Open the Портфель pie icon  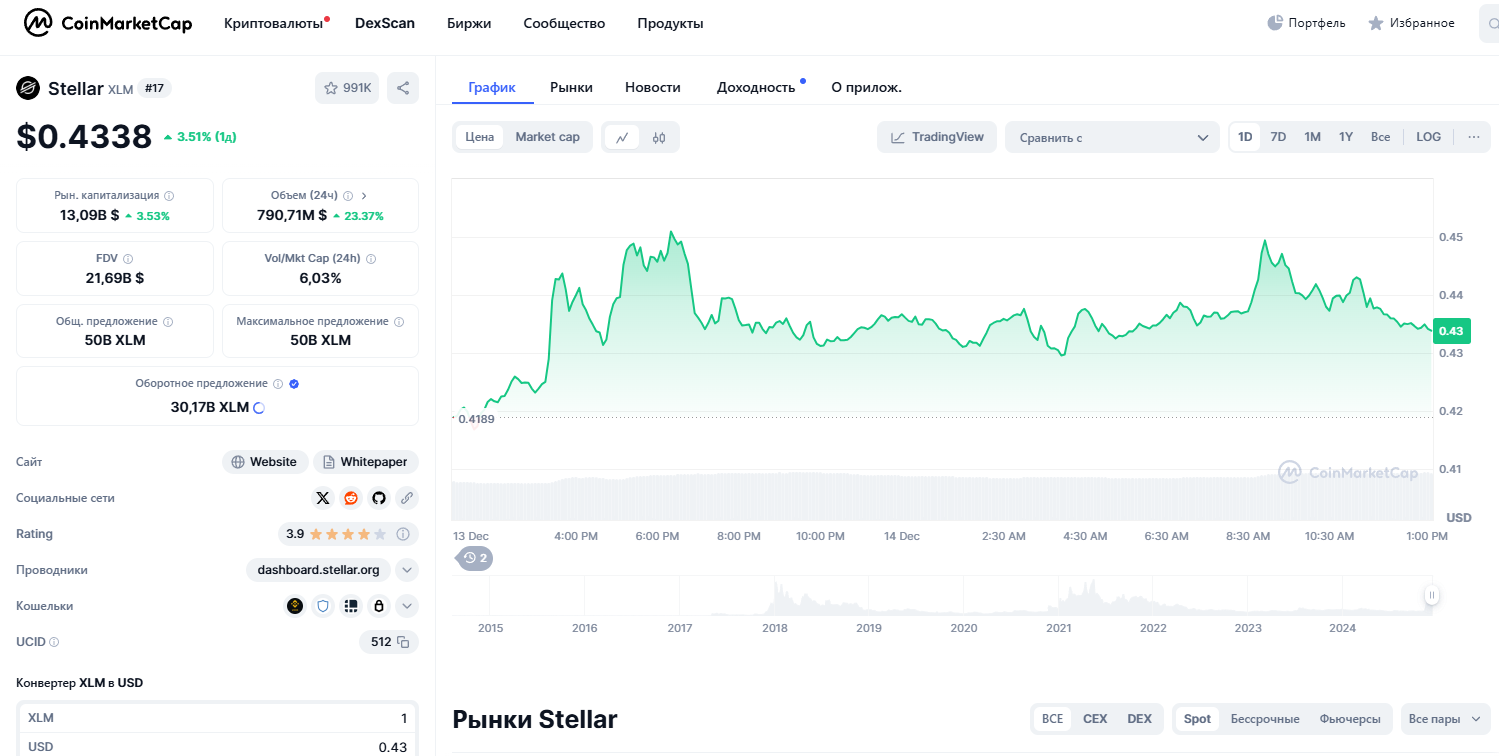click(1275, 23)
